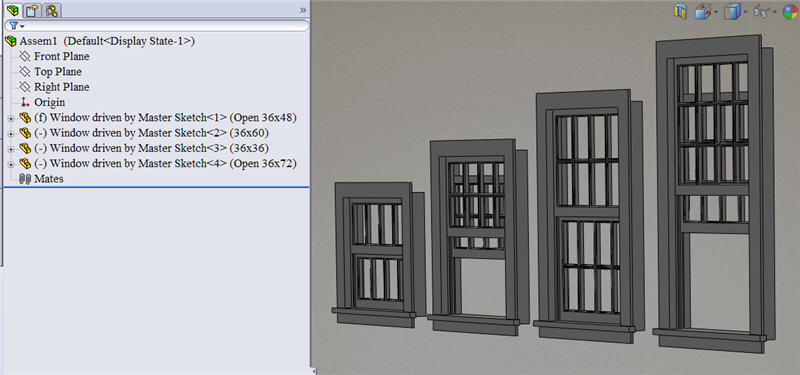Expand the 36x60 window component
Viewport: 800px width, 375px height.
11,134
